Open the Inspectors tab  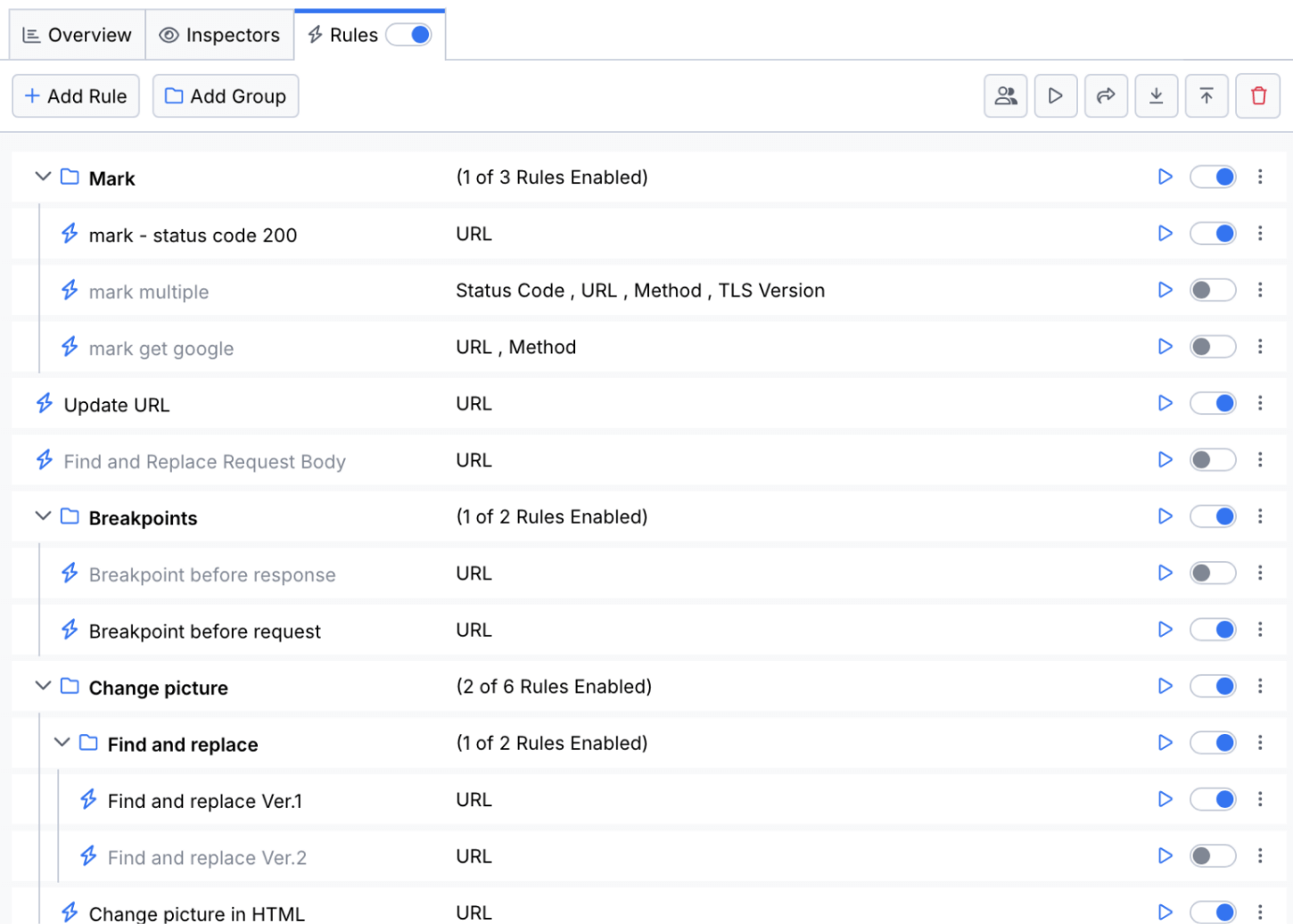click(219, 35)
